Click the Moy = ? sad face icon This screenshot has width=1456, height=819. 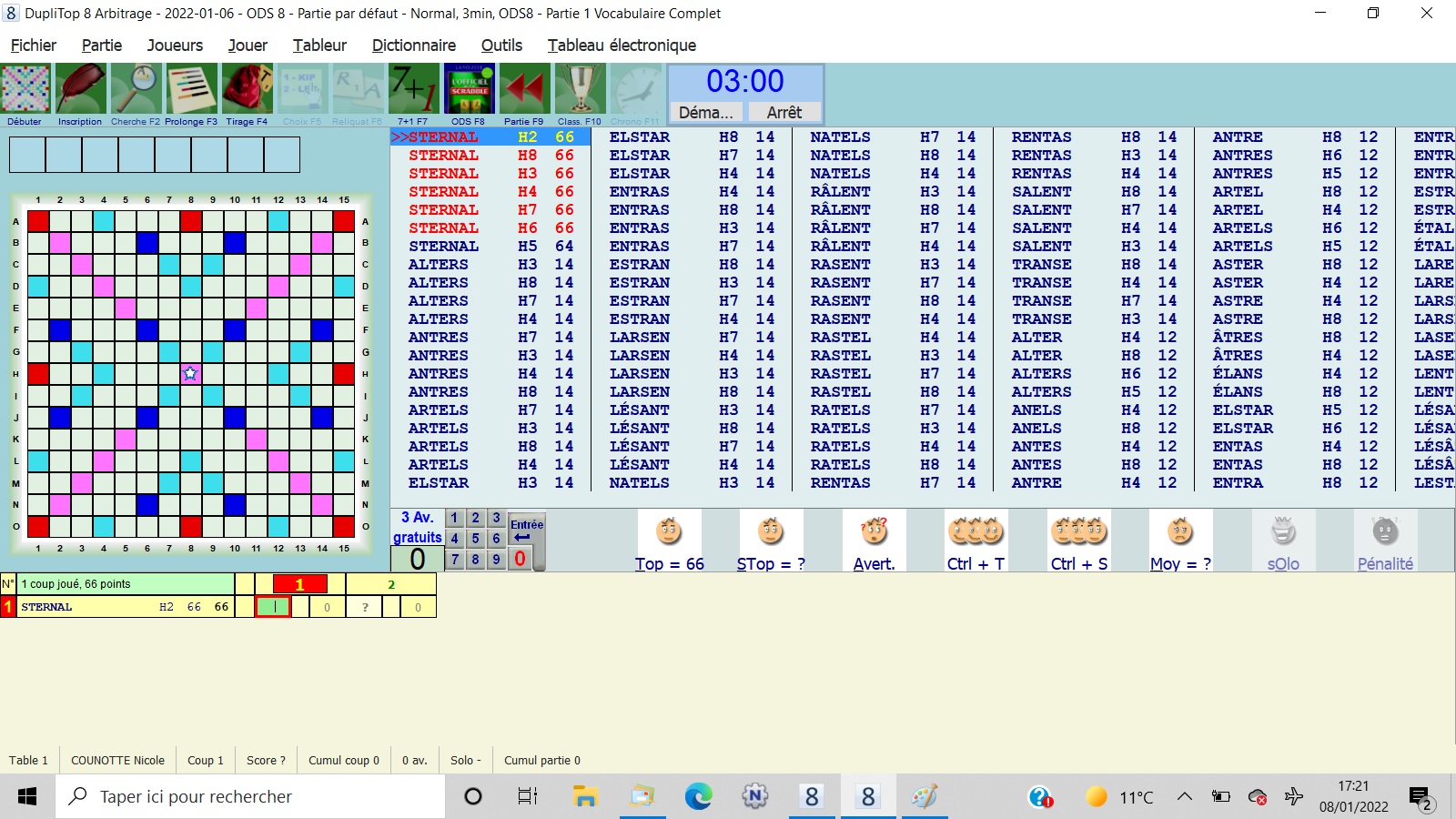[x=1180, y=531]
